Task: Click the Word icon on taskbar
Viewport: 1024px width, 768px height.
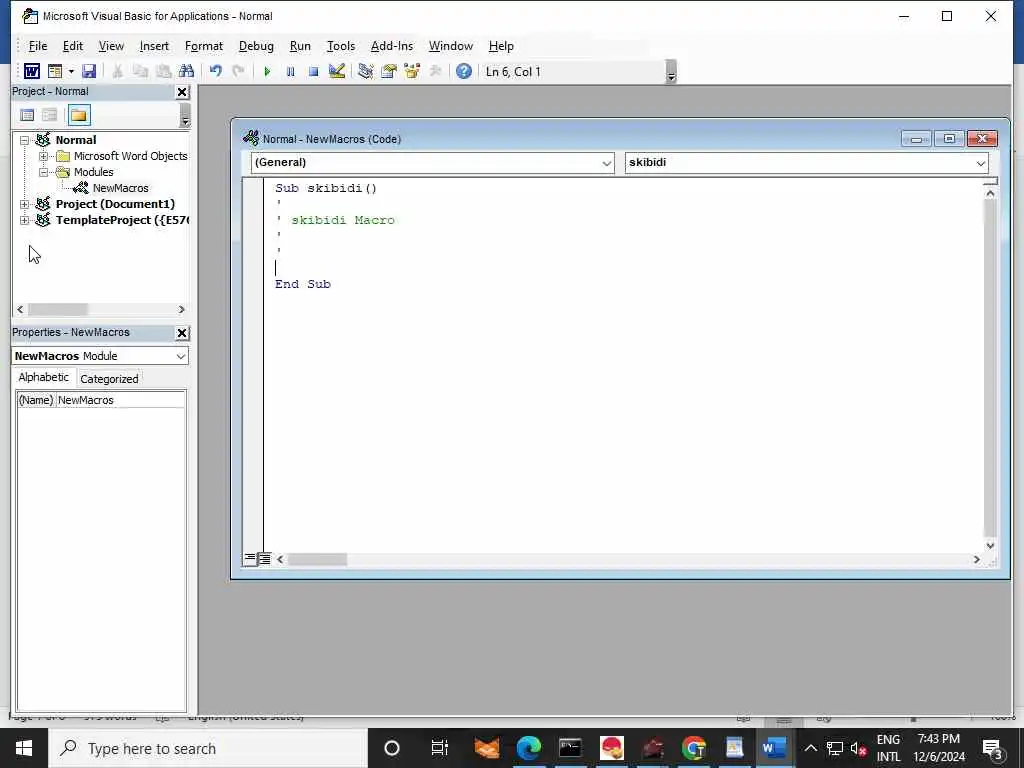Action: coord(774,748)
